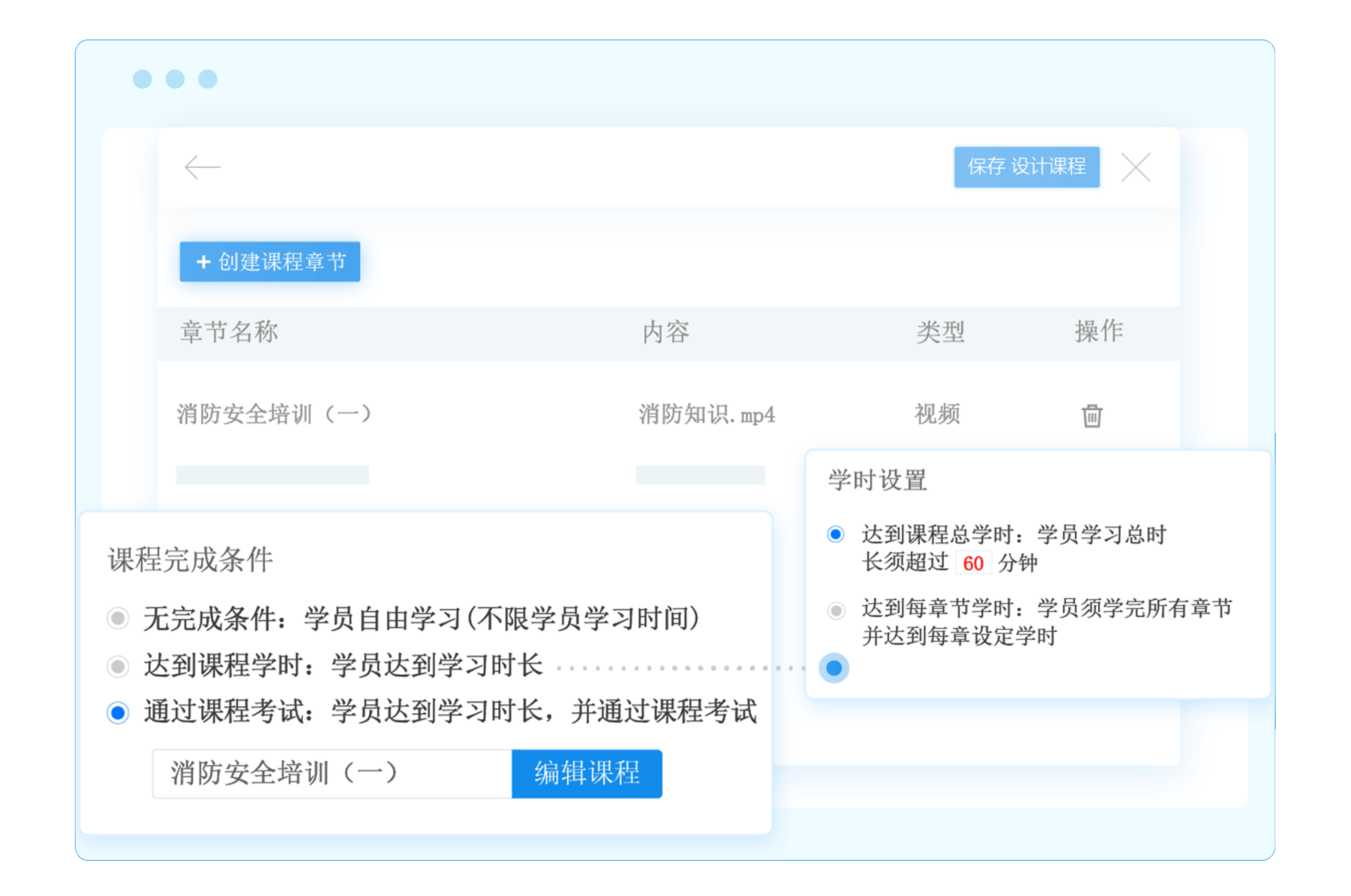Screen dimensions: 1351x896
Task: Click the blue connector dot in 学时设置 panel
Action: pyautogui.click(x=833, y=667)
